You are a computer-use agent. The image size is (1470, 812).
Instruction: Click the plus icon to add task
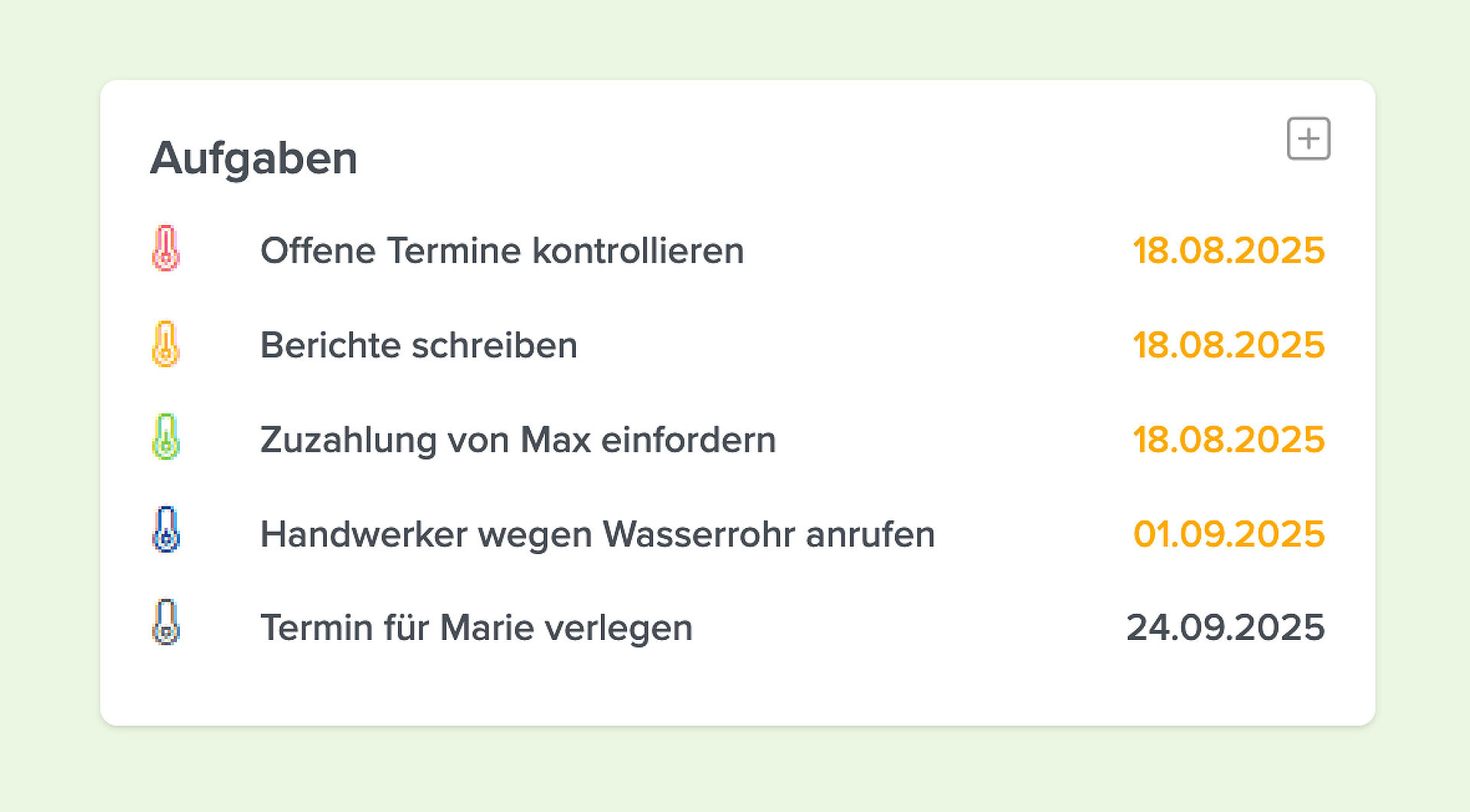click(x=1308, y=139)
